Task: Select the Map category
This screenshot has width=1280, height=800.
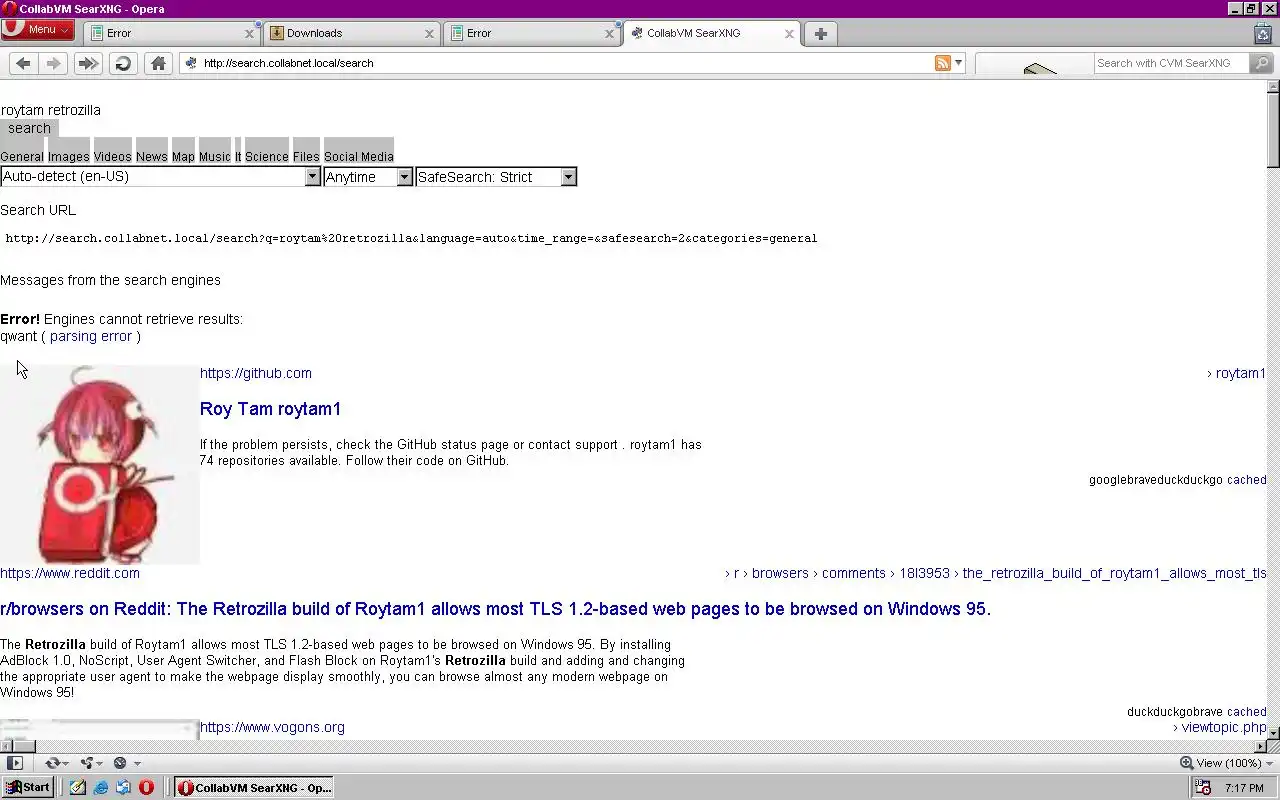Action: tap(183, 156)
